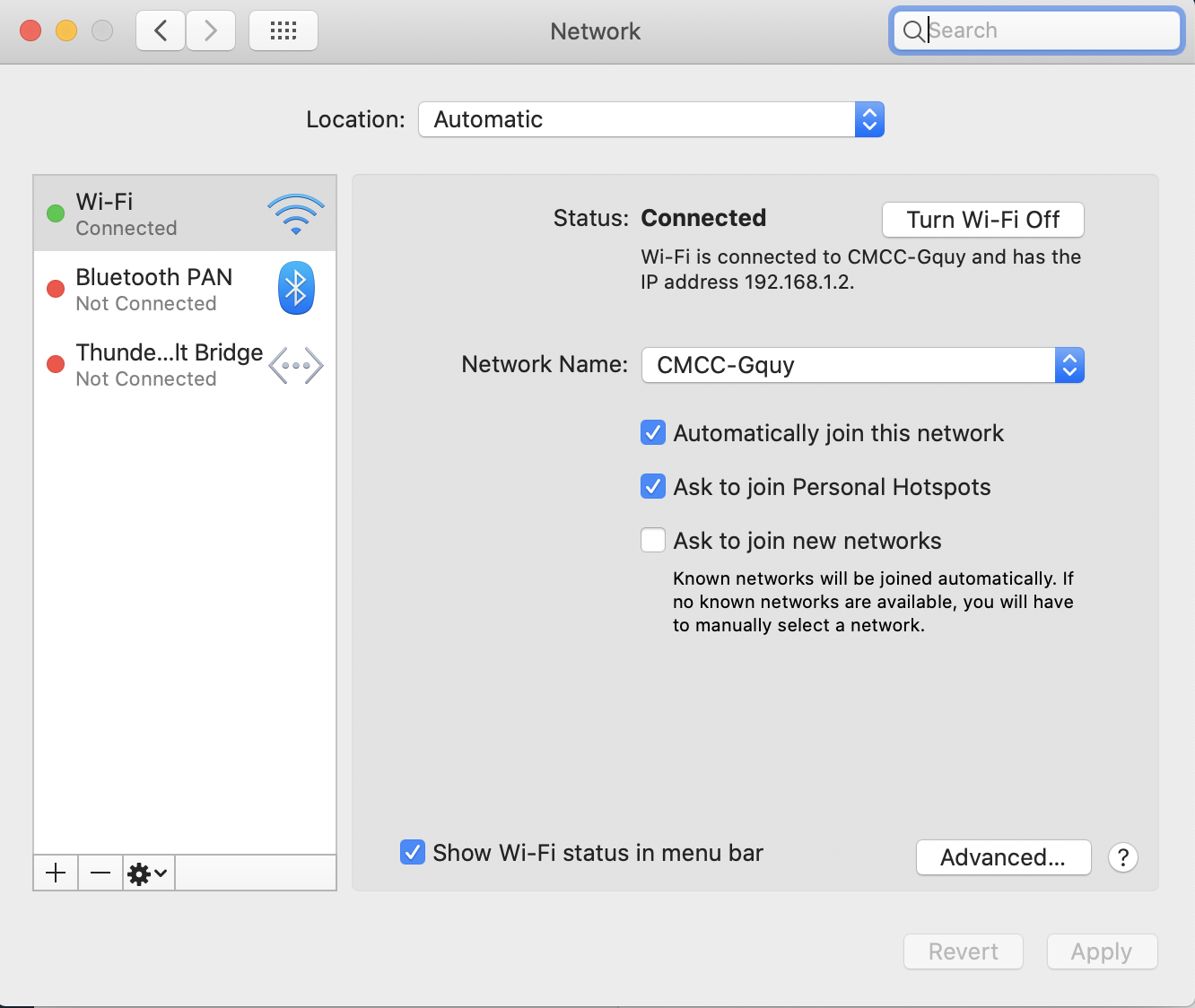Open the Location dropdown
This screenshot has height=1008, width=1195.
tap(651, 119)
